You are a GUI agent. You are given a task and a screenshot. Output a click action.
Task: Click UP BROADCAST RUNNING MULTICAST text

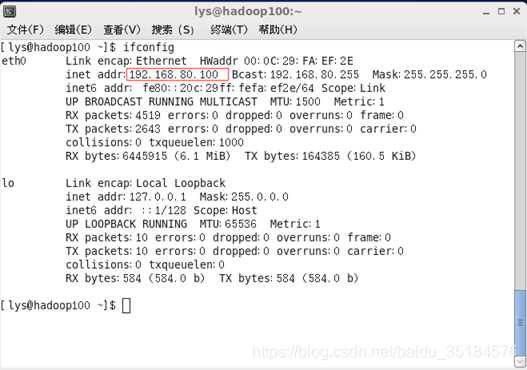coord(161,102)
